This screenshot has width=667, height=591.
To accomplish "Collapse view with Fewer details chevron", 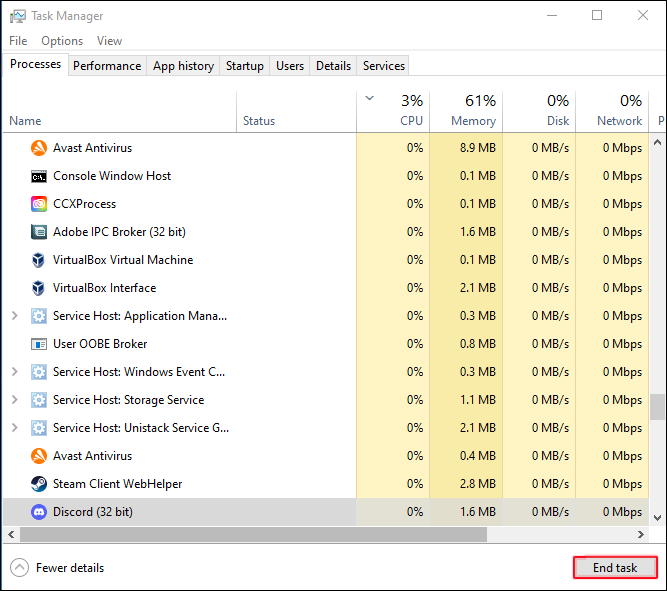I will point(19,568).
